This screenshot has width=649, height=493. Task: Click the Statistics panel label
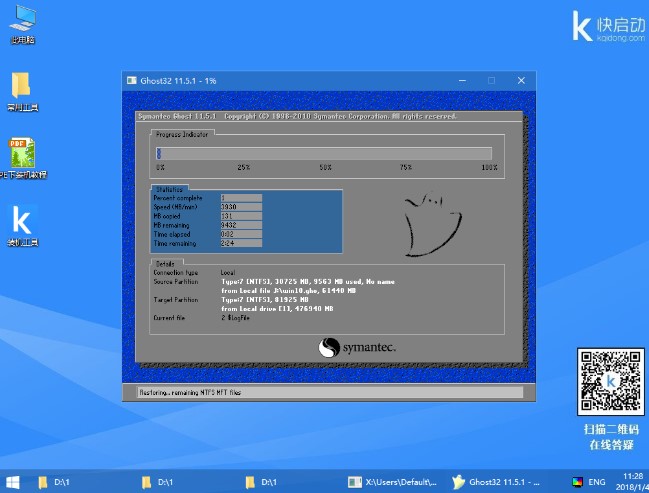pyautogui.click(x=169, y=190)
